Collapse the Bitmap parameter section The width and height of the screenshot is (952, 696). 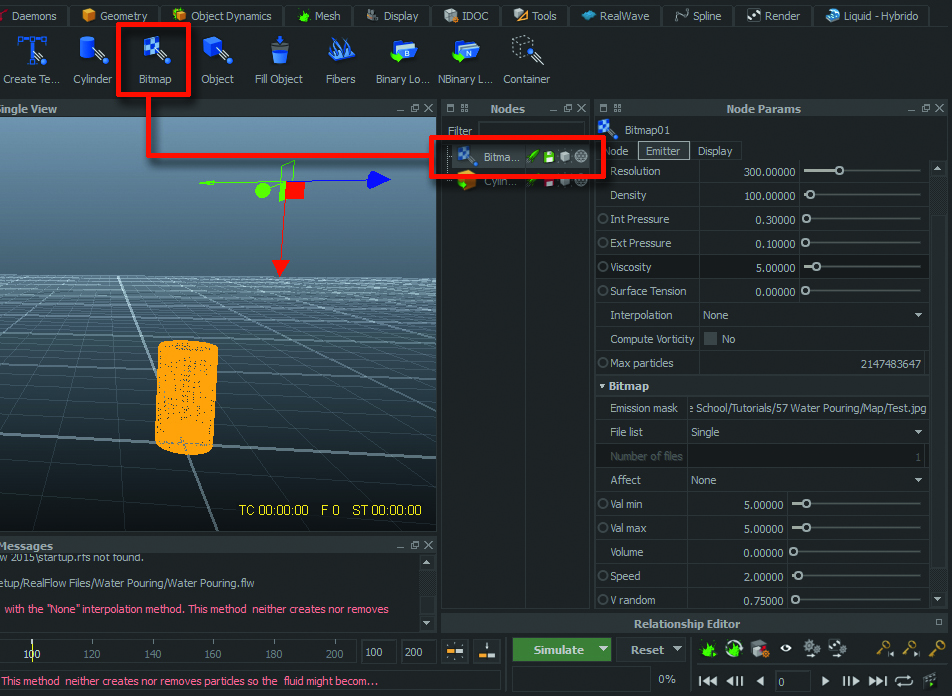pos(602,386)
